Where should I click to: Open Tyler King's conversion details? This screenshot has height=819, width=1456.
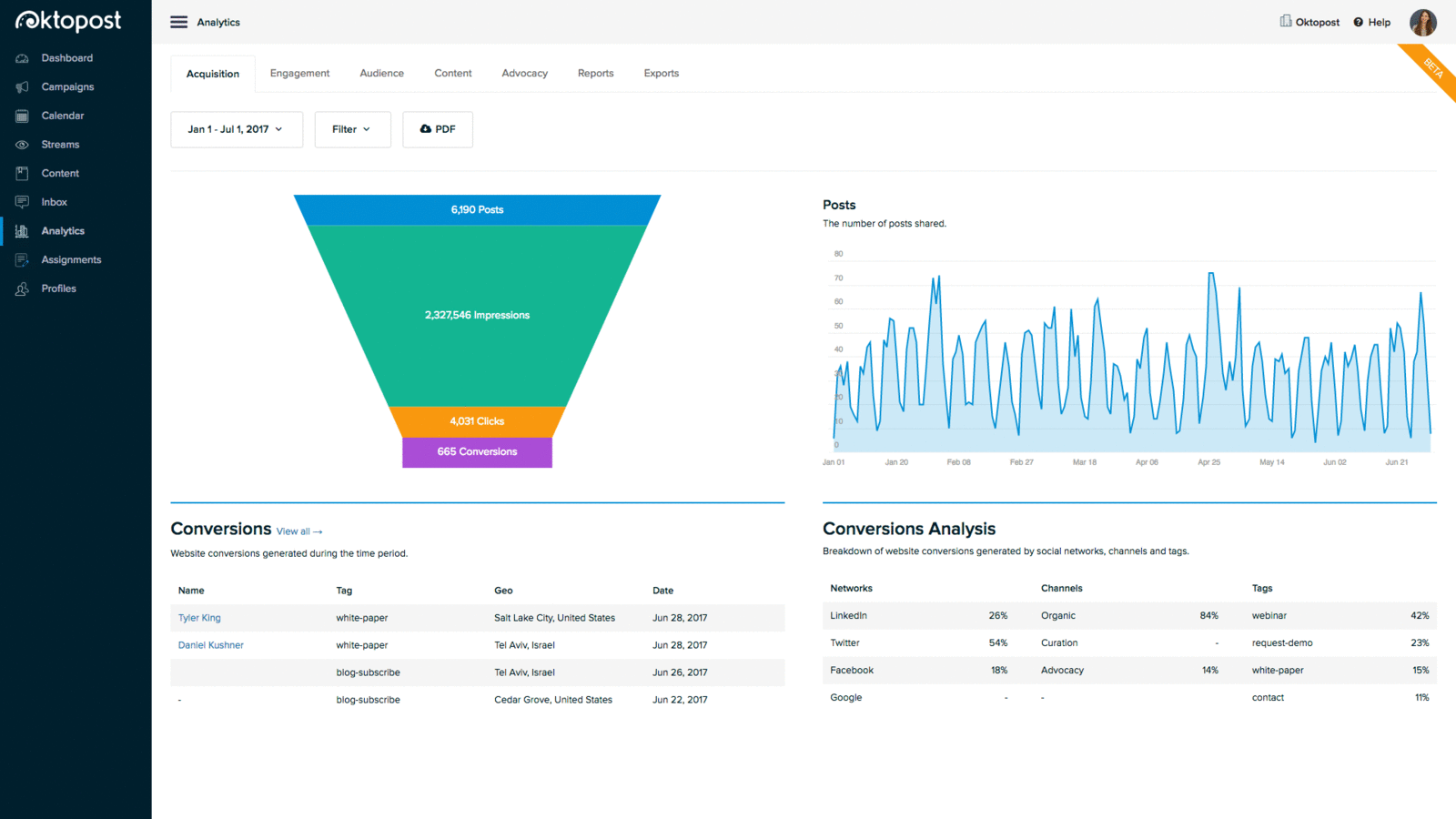(198, 617)
